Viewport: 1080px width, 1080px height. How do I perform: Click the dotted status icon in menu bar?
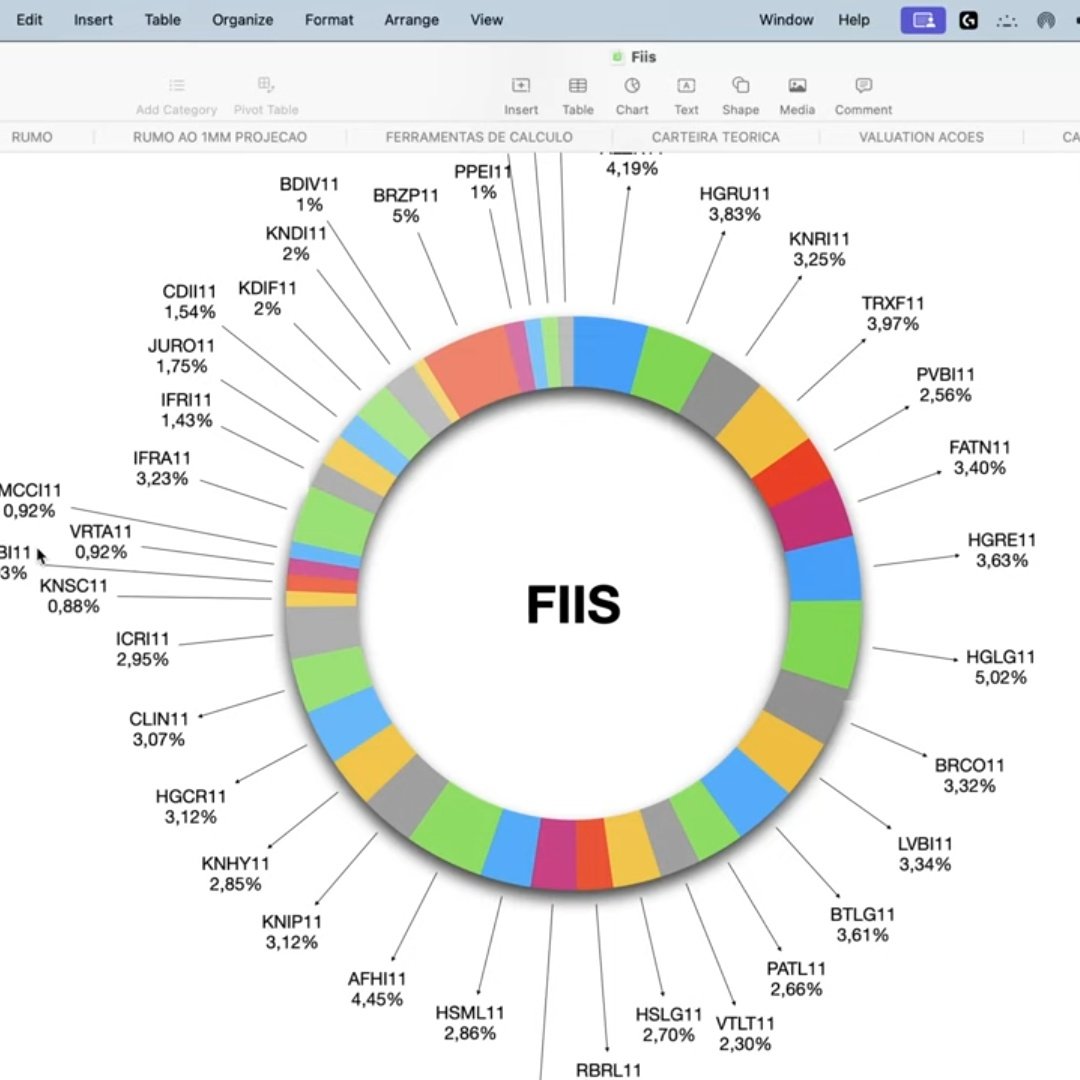coord(1006,21)
